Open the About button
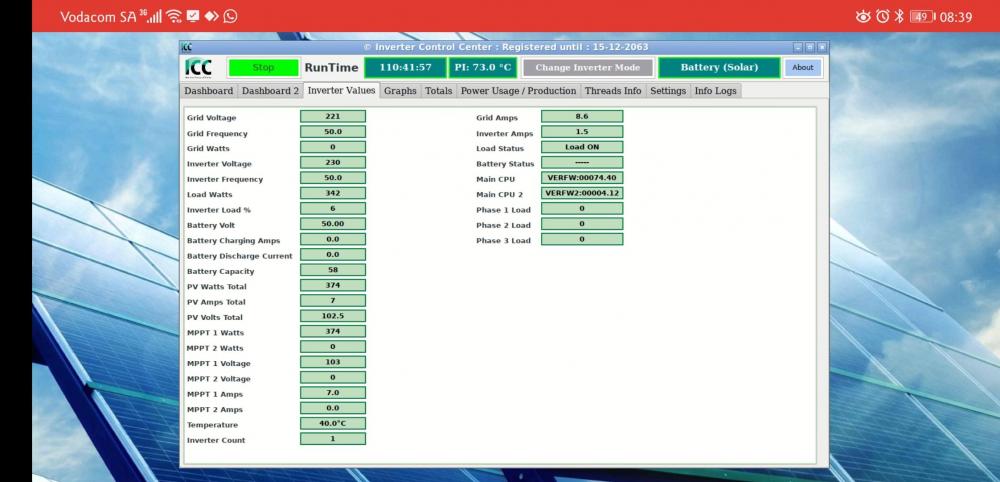The width and height of the screenshot is (1000, 482). pyautogui.click(x=803, y=68)
